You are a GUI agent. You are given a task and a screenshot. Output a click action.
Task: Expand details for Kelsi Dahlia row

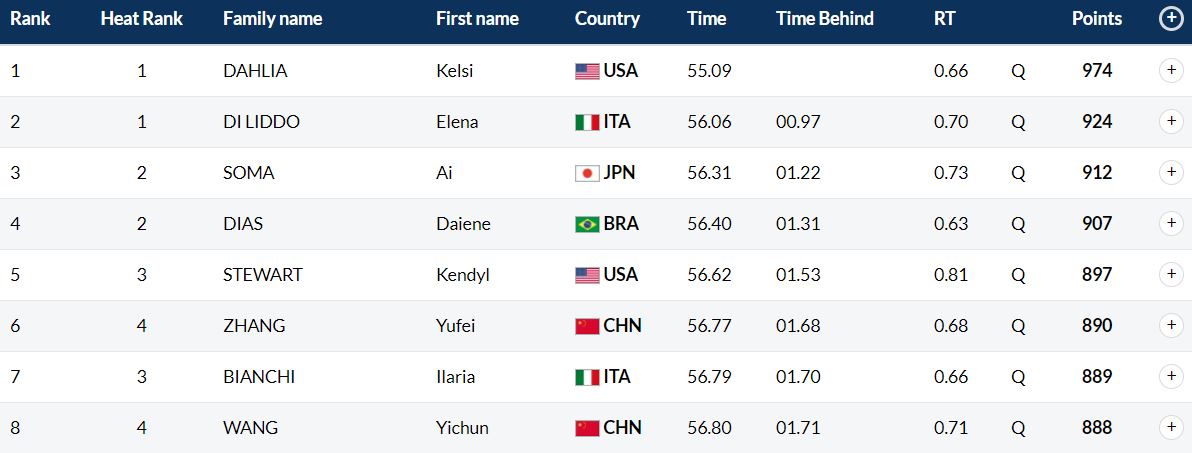coord(1171,71)
